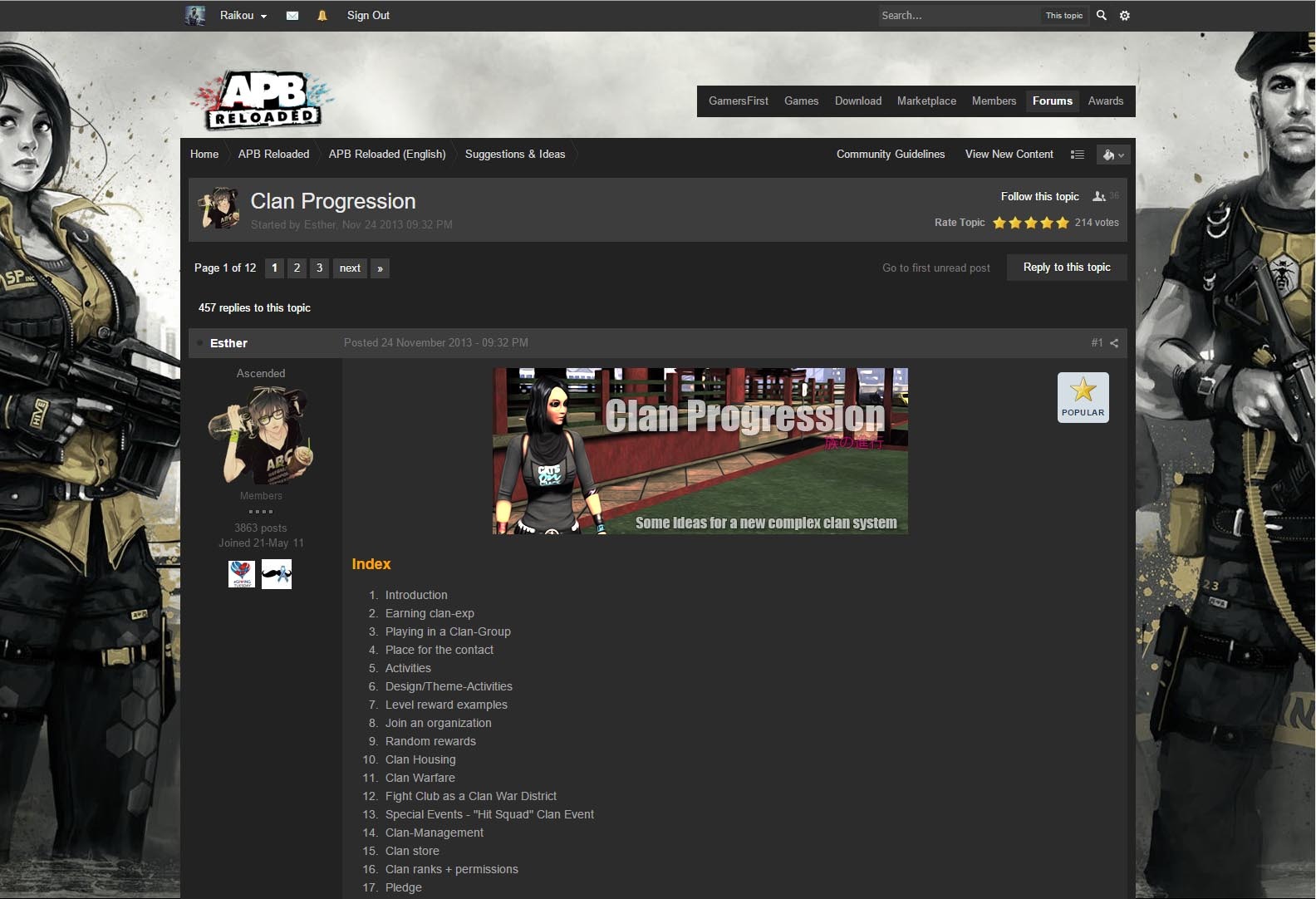Click the followers people icon
This screenshot has height=899, width=1316.
(1099, 196)
